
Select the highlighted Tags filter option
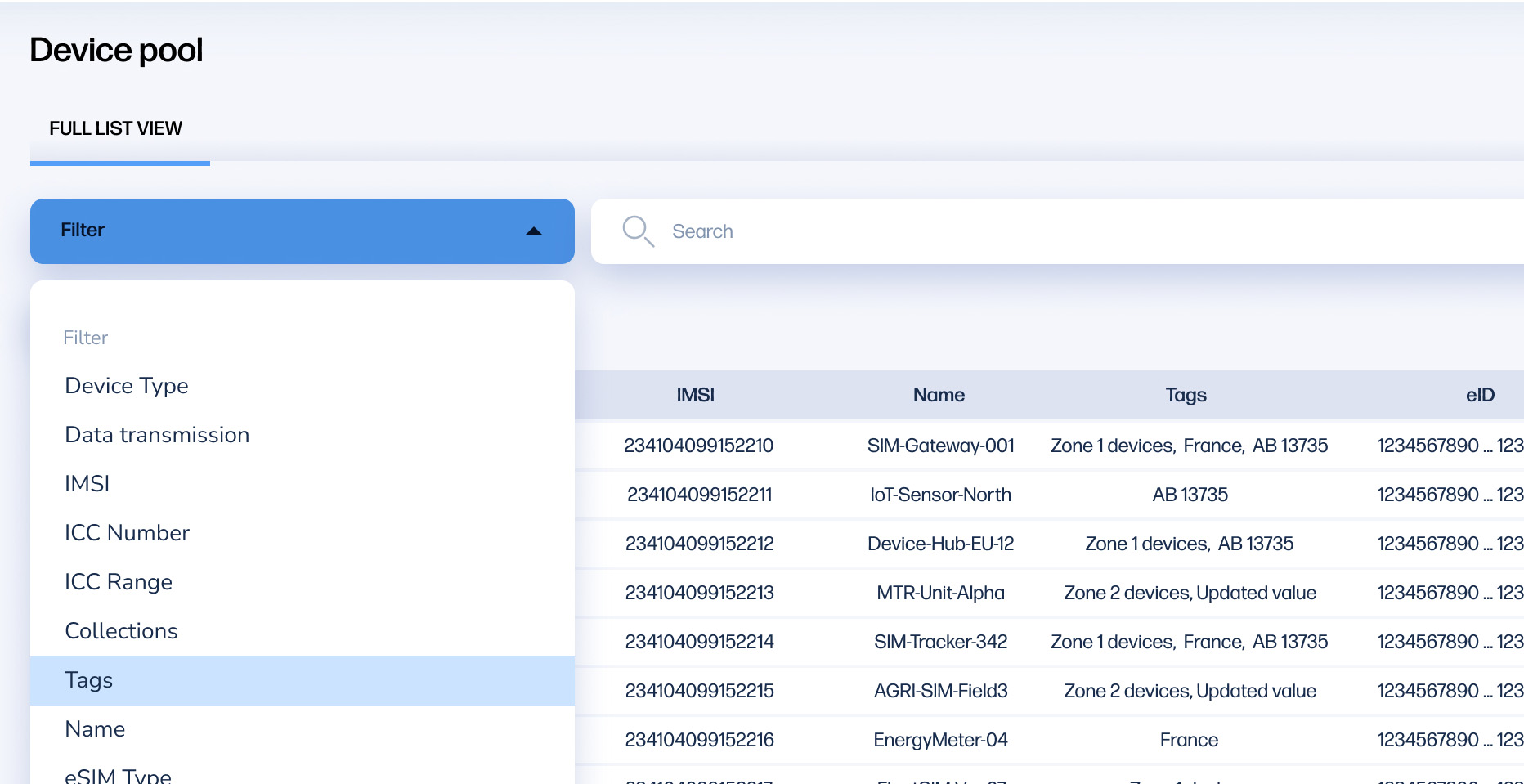tap(89, 680)
